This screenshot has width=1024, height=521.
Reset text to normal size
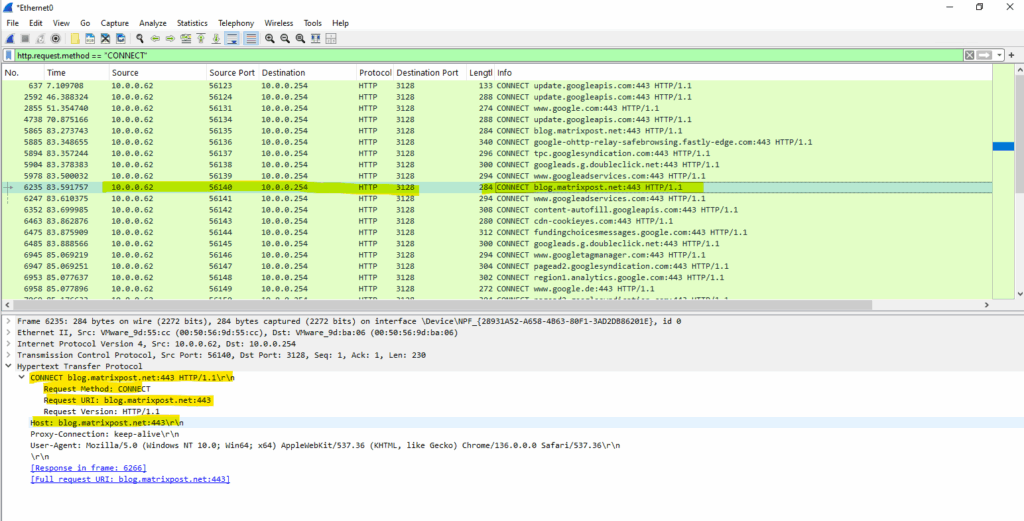click(x=300, y=39)
